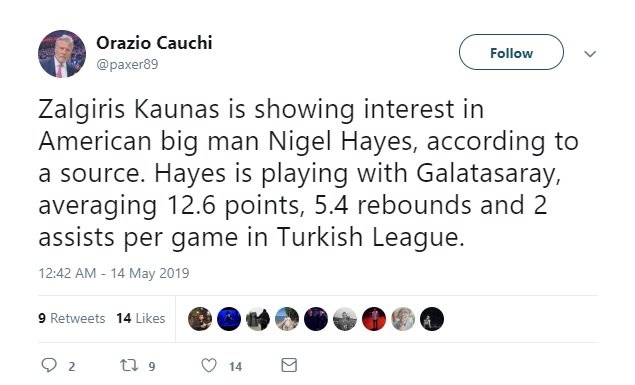This screenshot has width=635, height=385.
Task: Open Orazio Cauchi's profile picture
Action: [x=62, y=53]
